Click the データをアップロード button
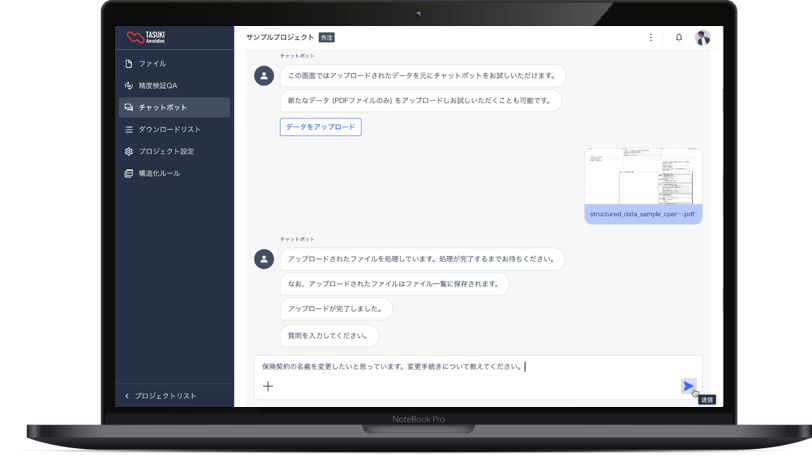 coord(321,127)
